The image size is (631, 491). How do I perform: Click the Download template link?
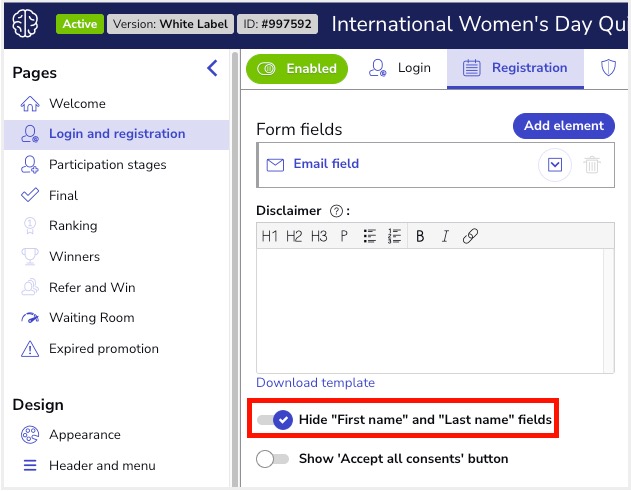pyautogui.click(x=316, y=382)
